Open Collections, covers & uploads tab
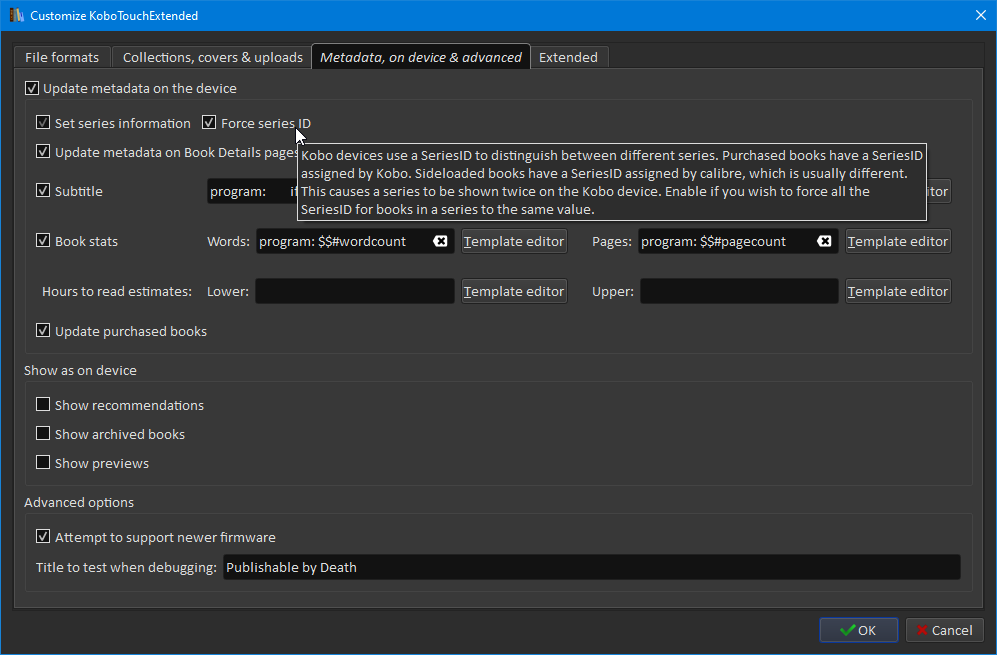The height and width of the screenshot is (655, 997). click(212, 57)
